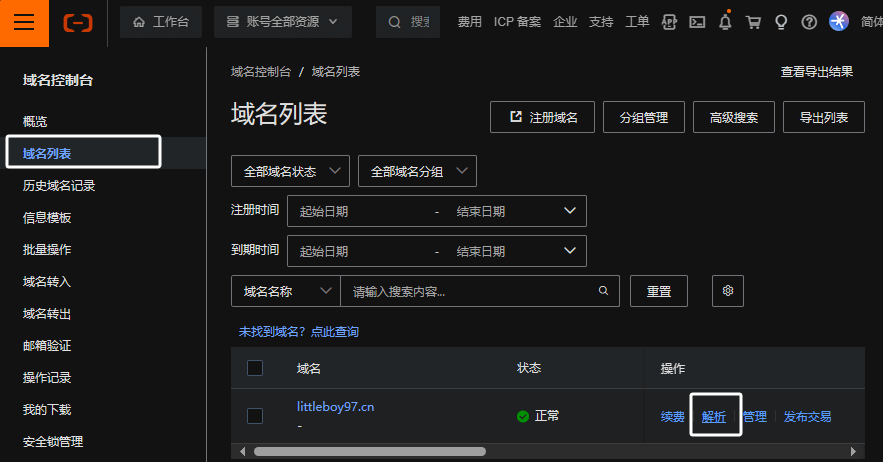This screenshot has width=883, height=462.
Task: Expand the 注册时间 date range chevron
Action: [570, 211]
